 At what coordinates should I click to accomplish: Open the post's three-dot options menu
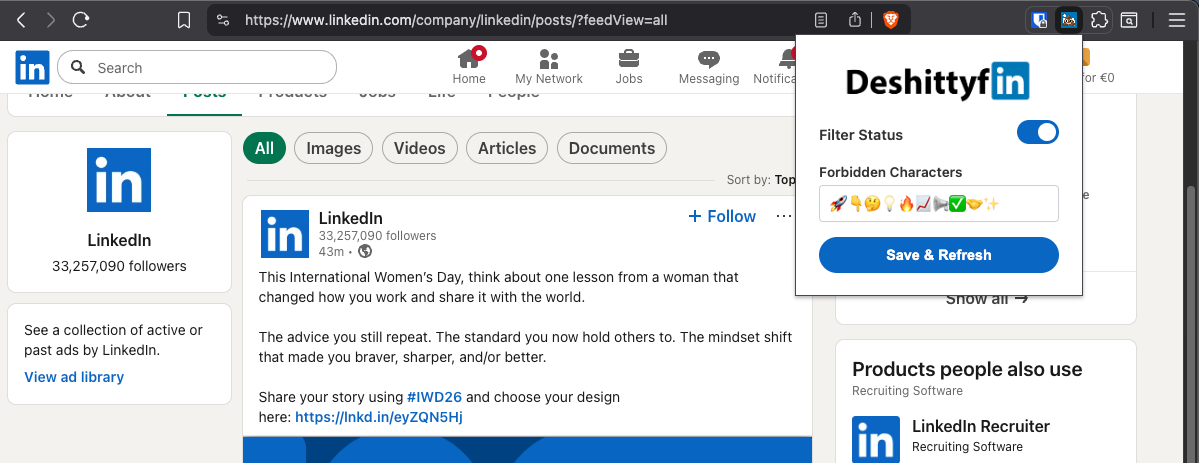[784, 216]
